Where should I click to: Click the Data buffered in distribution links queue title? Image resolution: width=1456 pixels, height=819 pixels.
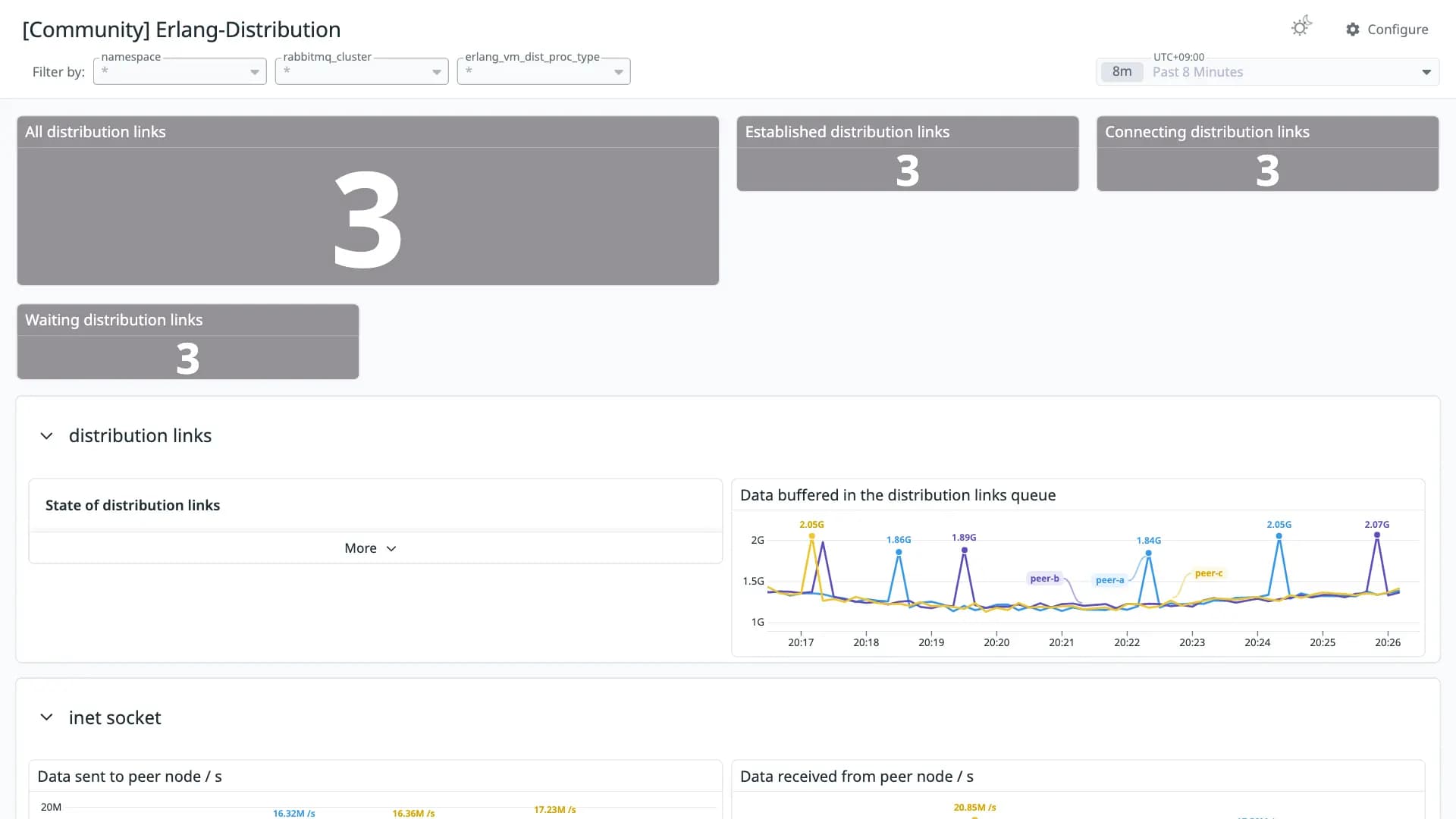click(898, 495)
